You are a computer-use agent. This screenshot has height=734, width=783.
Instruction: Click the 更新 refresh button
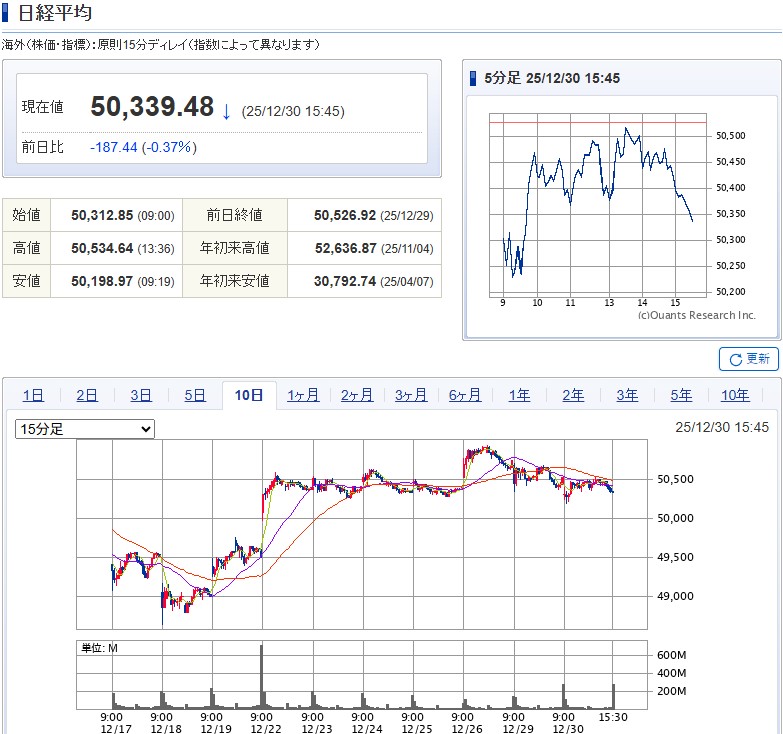pyautogui.click(x=748, y=359)
